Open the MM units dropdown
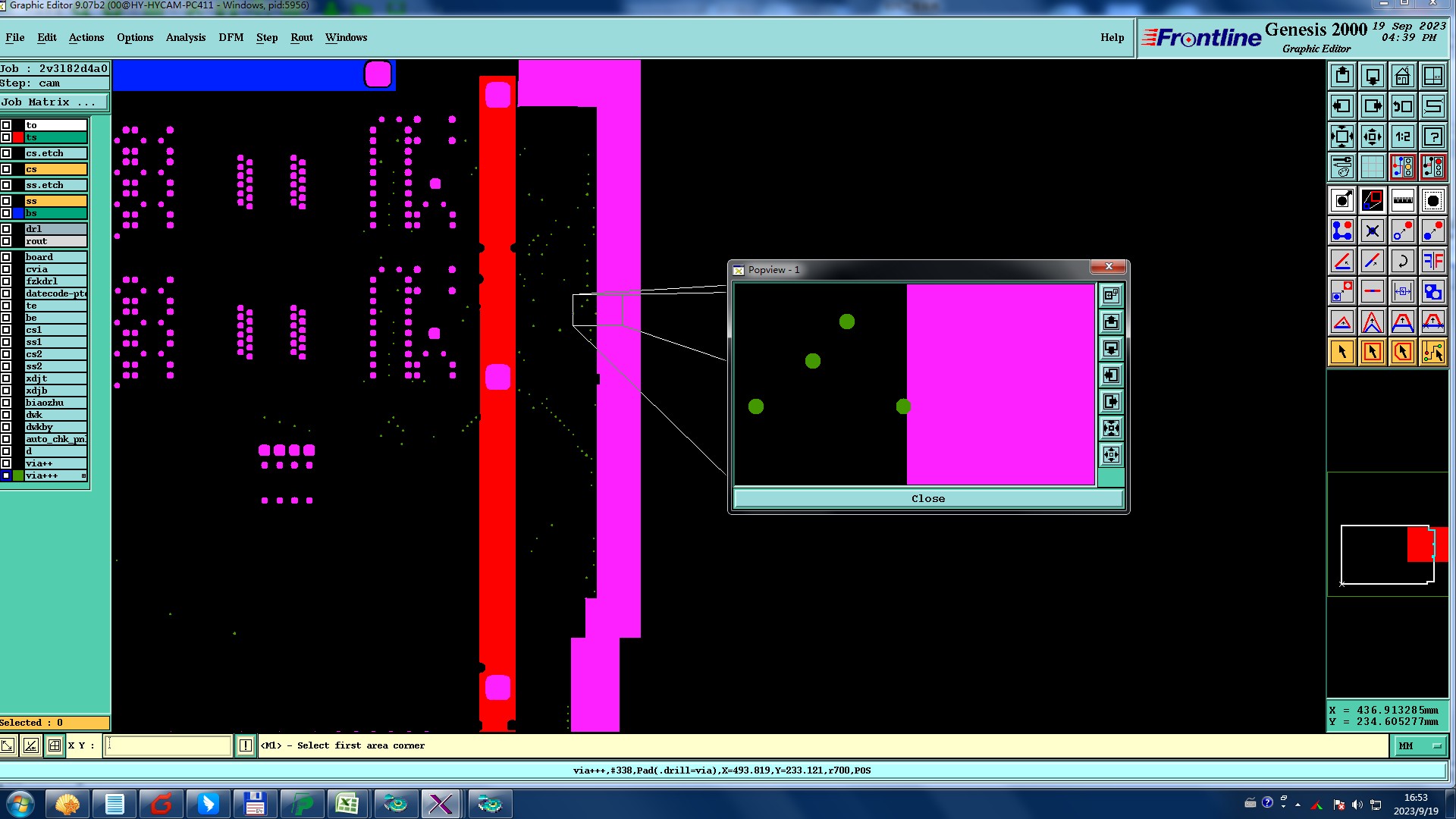The width and height of the screenshot is (1456, 819). coord(1420,746)
